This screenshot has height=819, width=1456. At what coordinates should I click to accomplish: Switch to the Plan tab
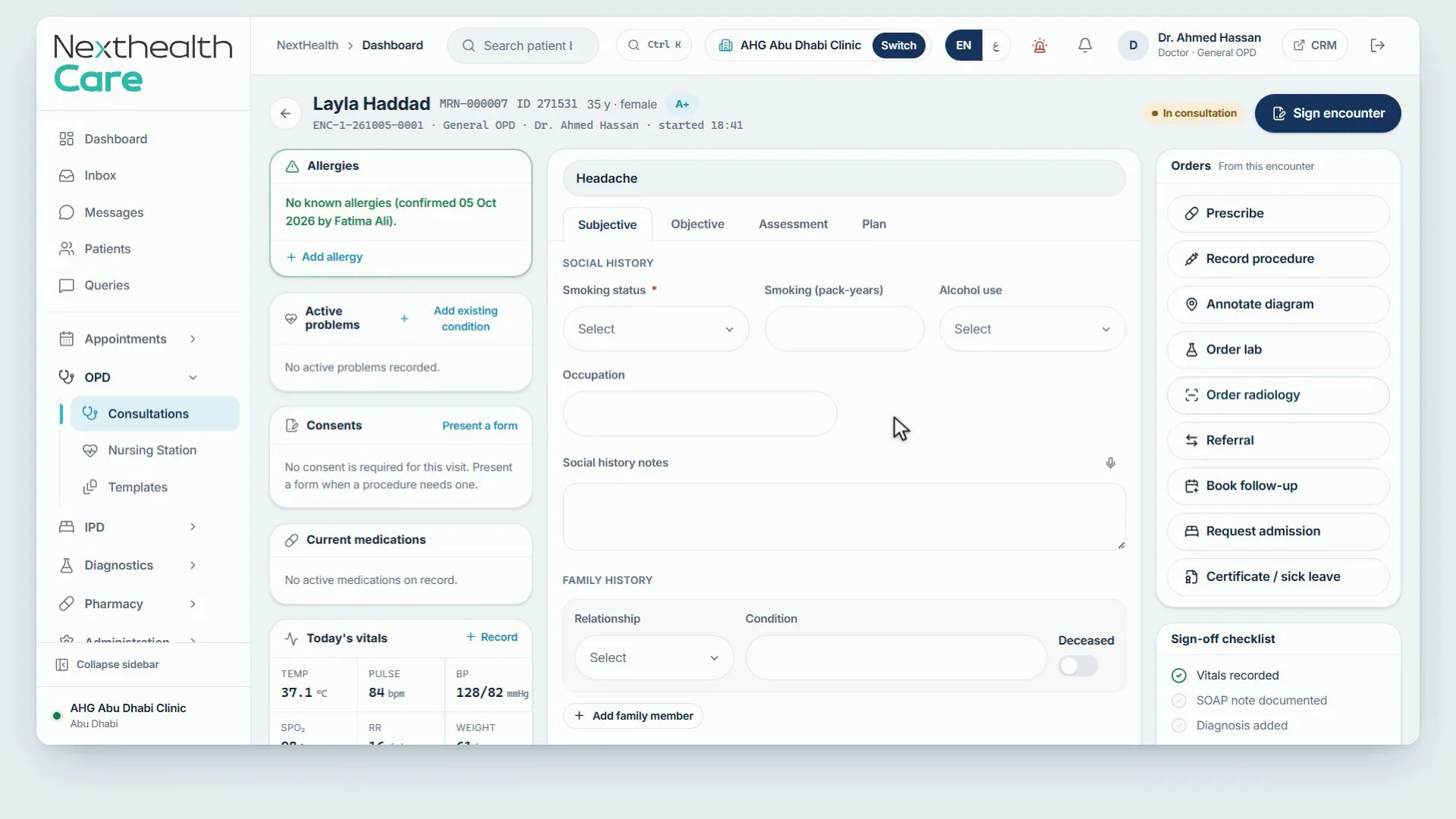pyautogui.click(x=874, y=224)
